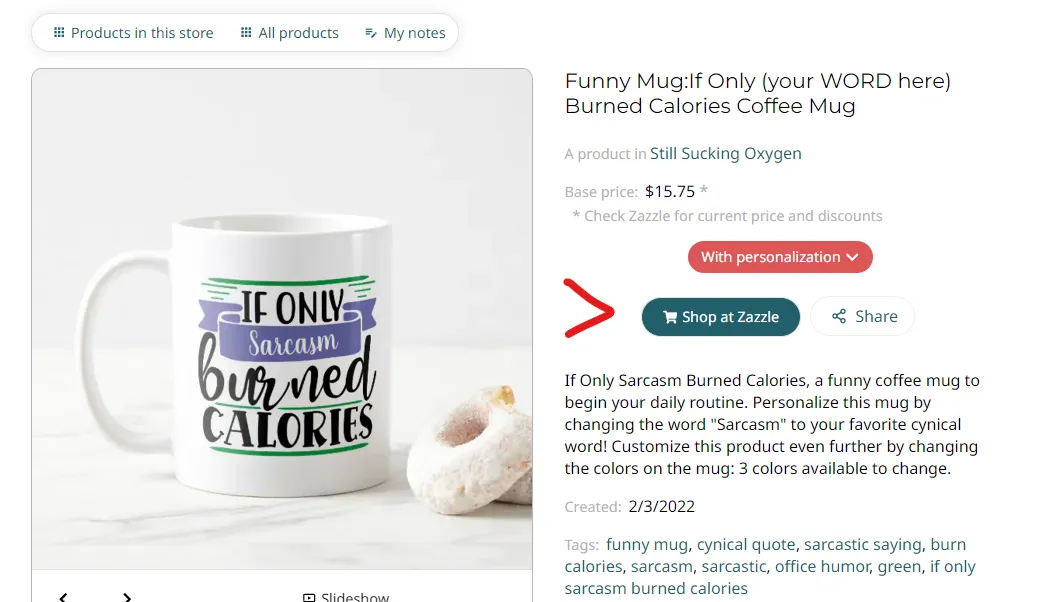1037x602 pixels.
Task: Open the Still Sucking Oxygen store link
Action: pyautogui.click(x=726, y=153)
